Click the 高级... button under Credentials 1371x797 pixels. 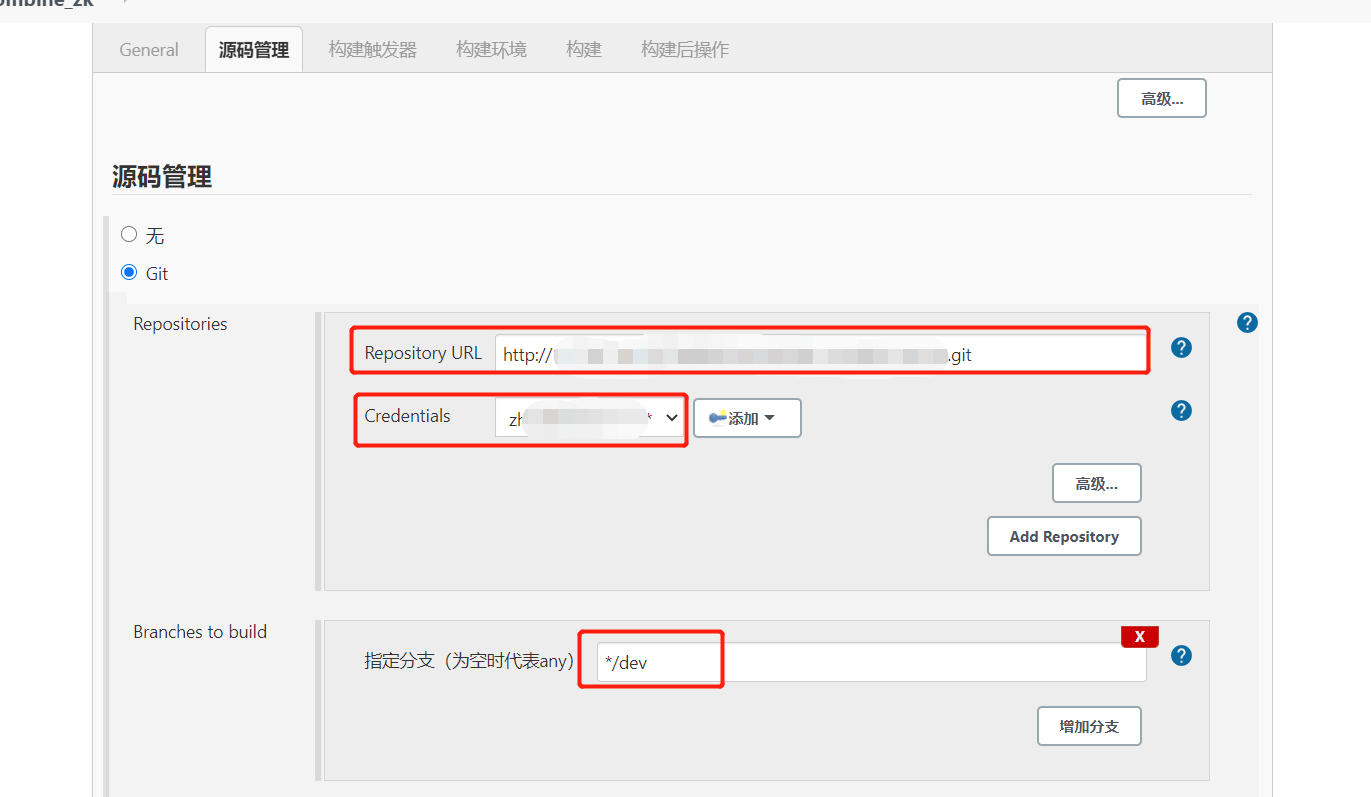[x=1097, y=483]
